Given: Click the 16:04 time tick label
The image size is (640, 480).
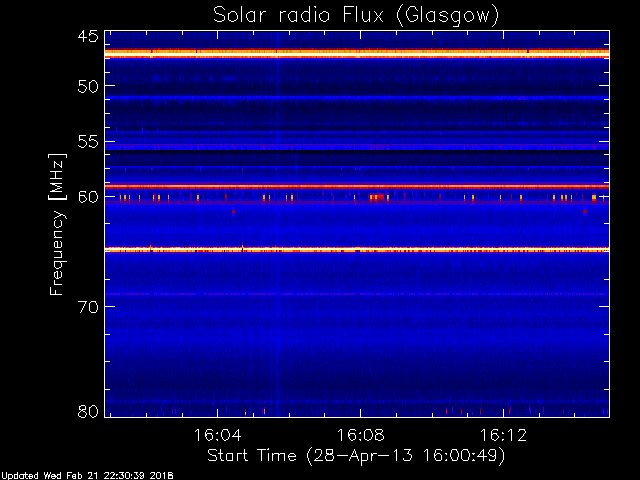Looking at the screenshot, I should (x=217, y=435).
